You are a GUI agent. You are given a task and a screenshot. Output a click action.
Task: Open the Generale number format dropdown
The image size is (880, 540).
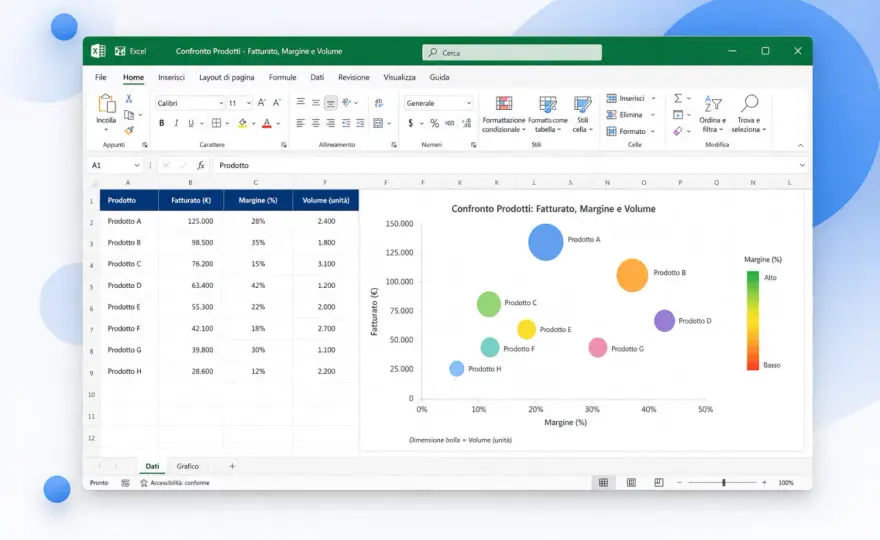click(468, 103)
